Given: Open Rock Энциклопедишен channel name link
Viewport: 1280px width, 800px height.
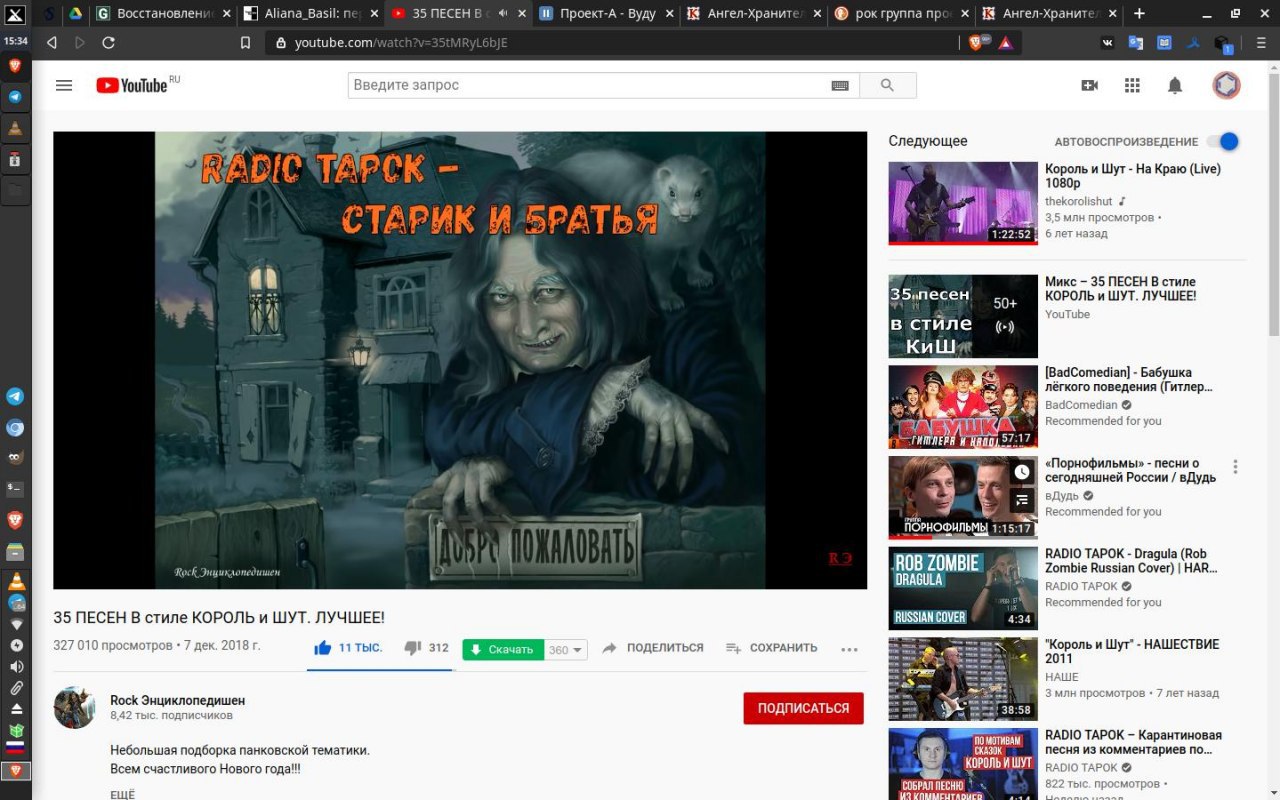Looking at the screenshot, I should 177,700.
